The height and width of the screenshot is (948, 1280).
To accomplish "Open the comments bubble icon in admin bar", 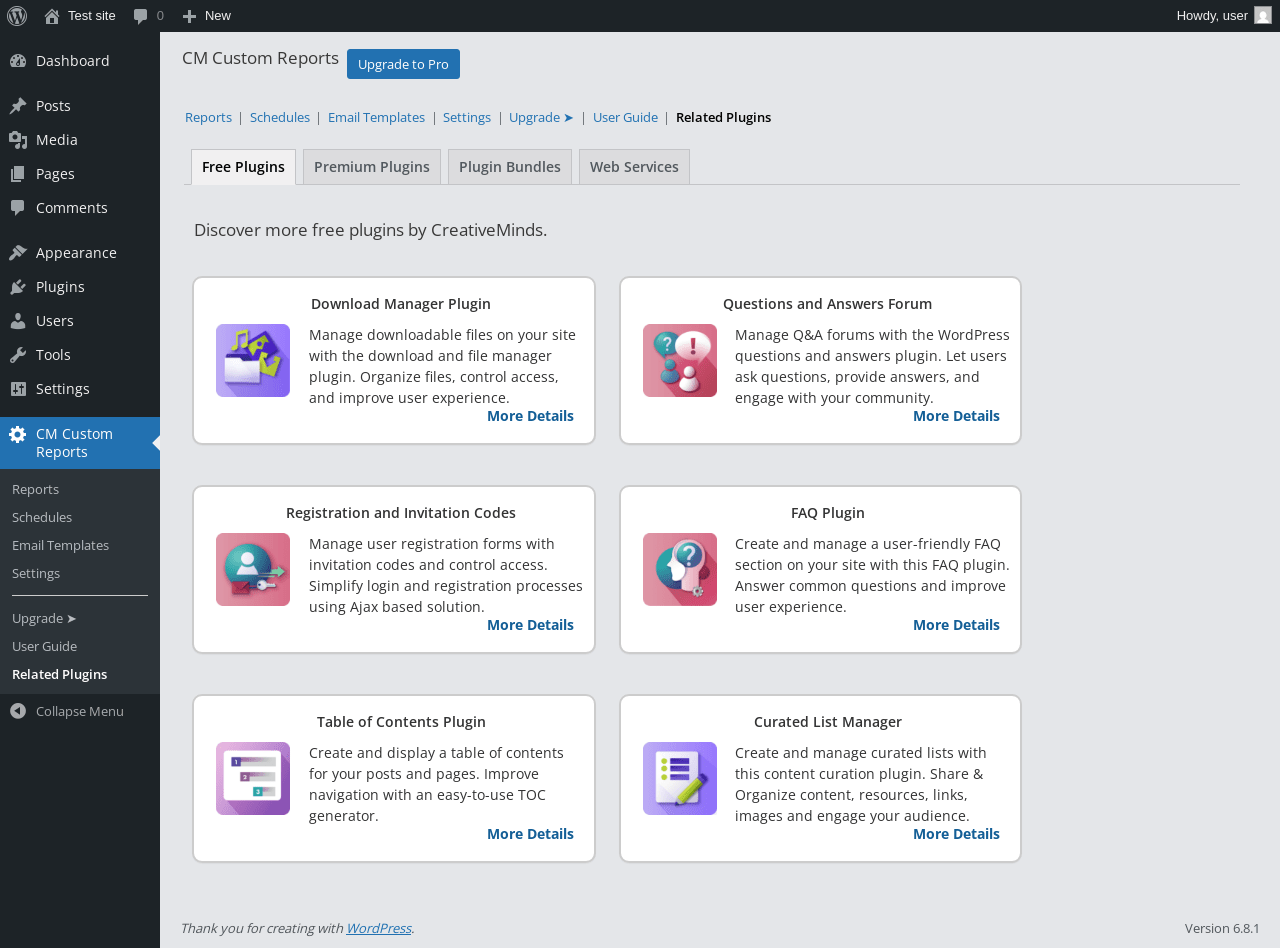I will click(x=141, y=16).
